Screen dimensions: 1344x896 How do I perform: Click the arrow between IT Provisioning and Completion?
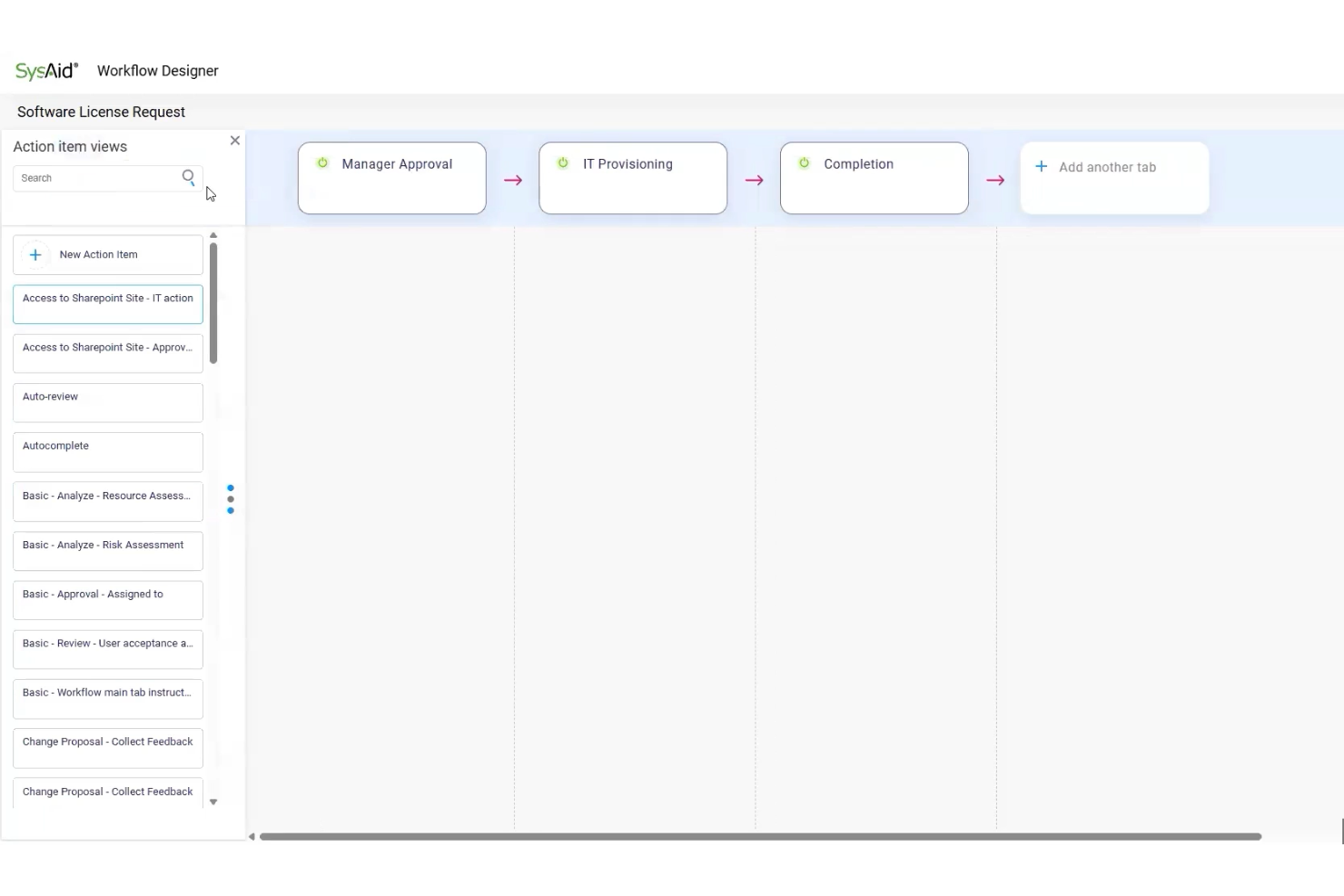click(754, 179)
